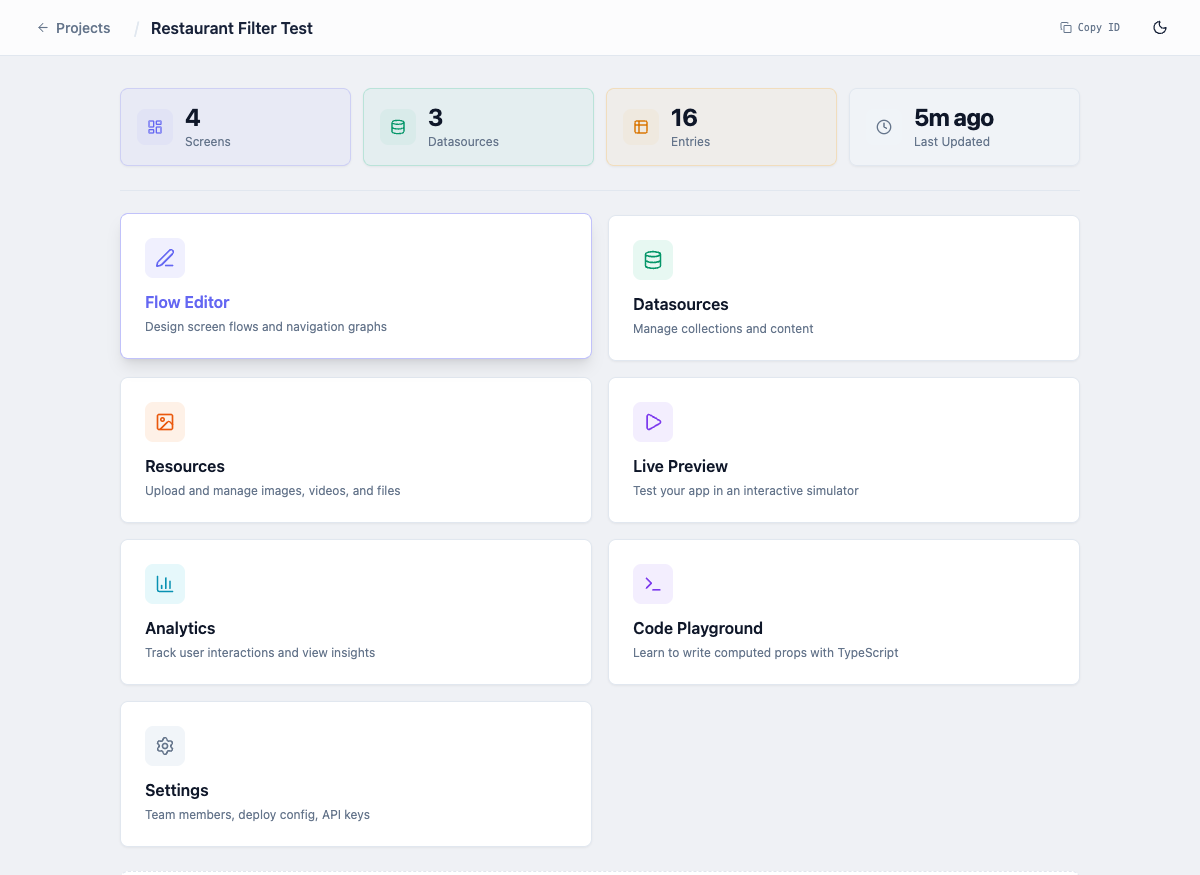The image size is (1200, 875).
Task: Toggle dark mode with the moon icon
Action: 1160,27
